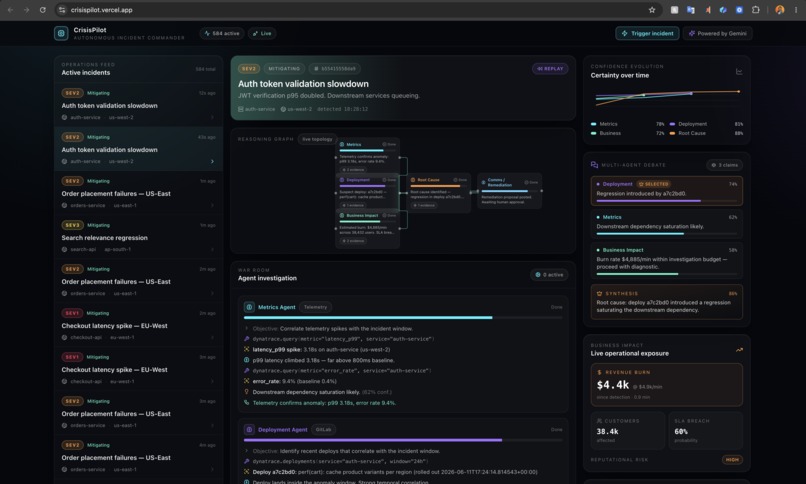Click the Metrics Agent icon in War Room
Image resolution: width=806 pixels, height=484 pixels.
(249, 307)
